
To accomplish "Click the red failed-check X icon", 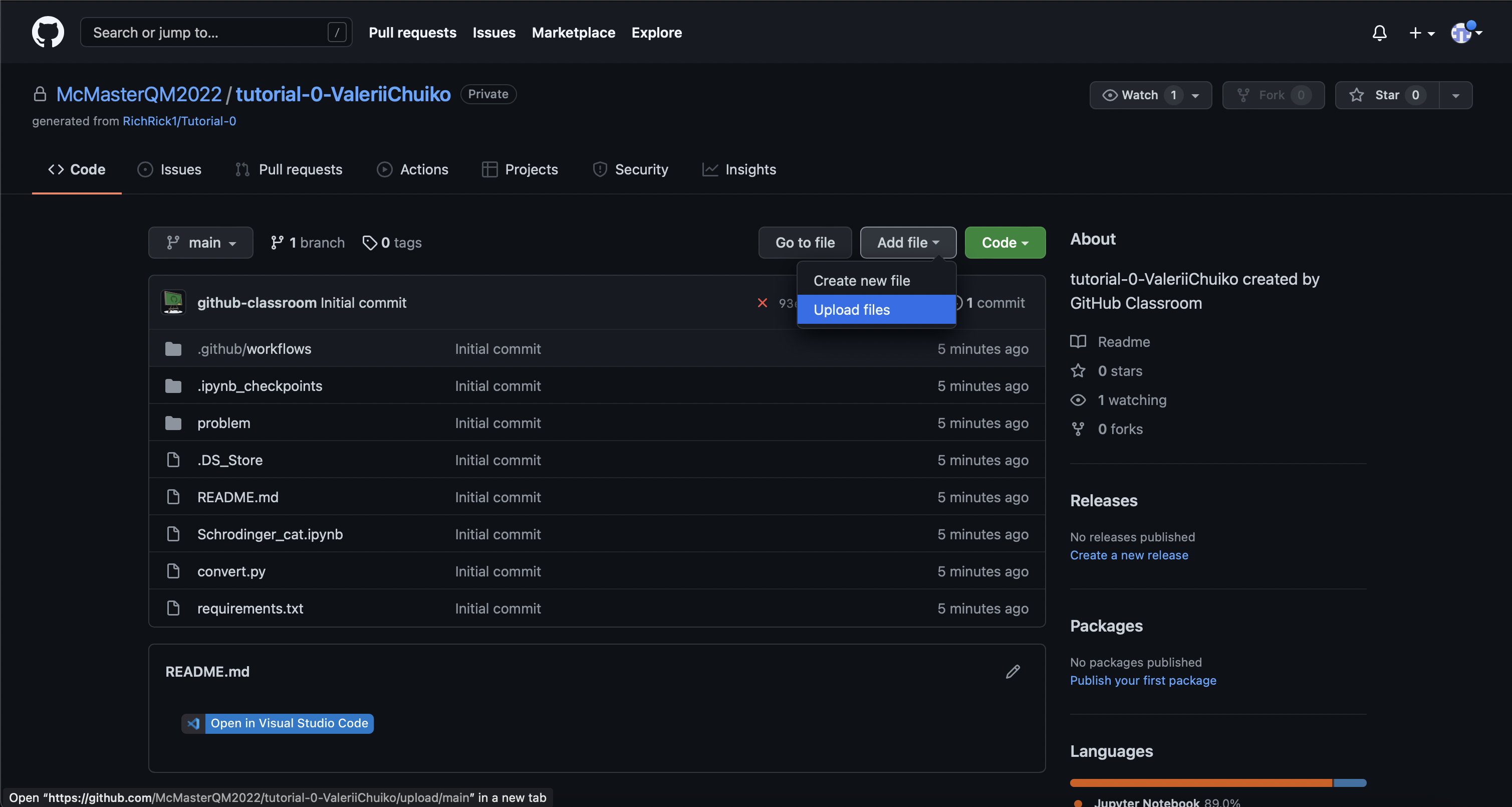I will click(x=763, y=302).
